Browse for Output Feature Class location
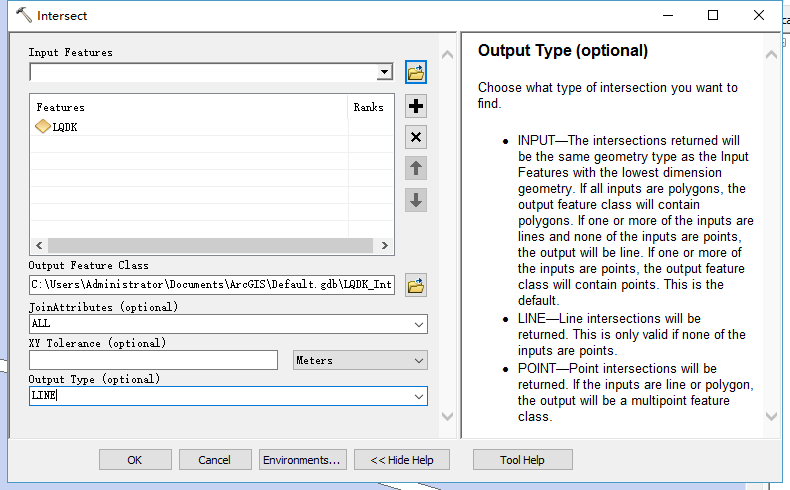The height and width of the screenshot is (490, 790). coord(416,286)
